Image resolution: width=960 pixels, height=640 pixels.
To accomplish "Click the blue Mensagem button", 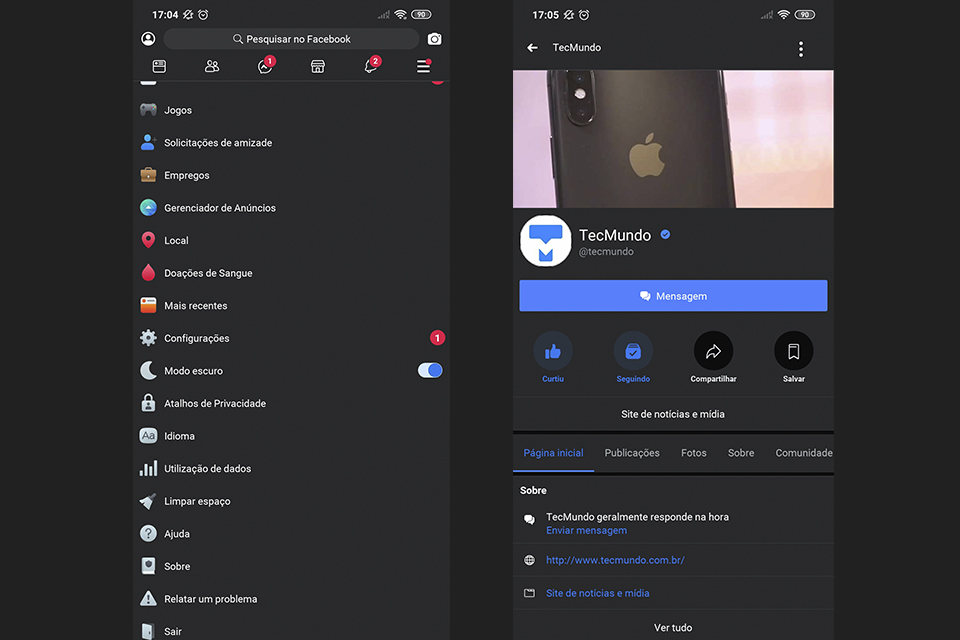I will coord(673,296).
